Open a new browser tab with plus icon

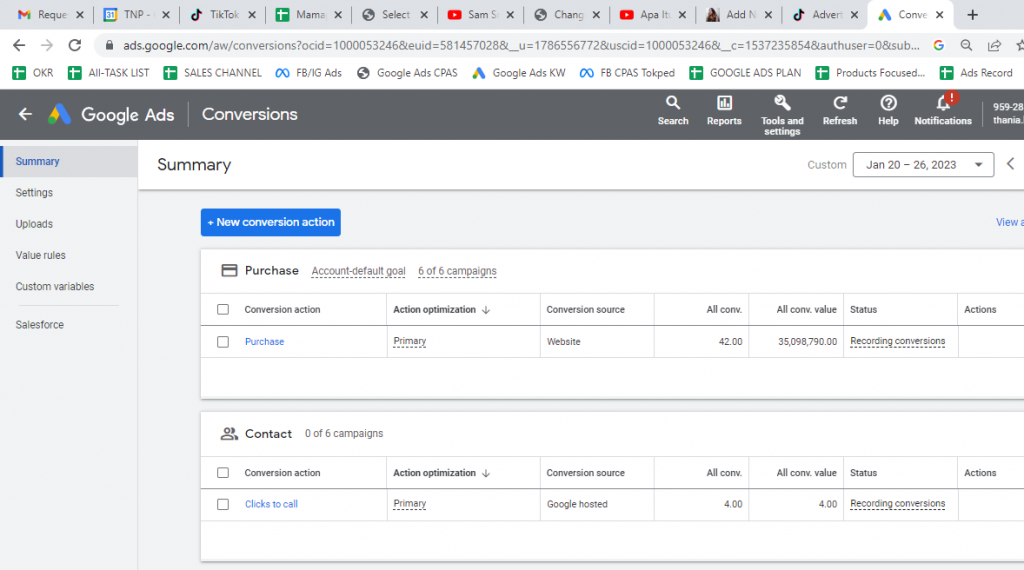972,14
